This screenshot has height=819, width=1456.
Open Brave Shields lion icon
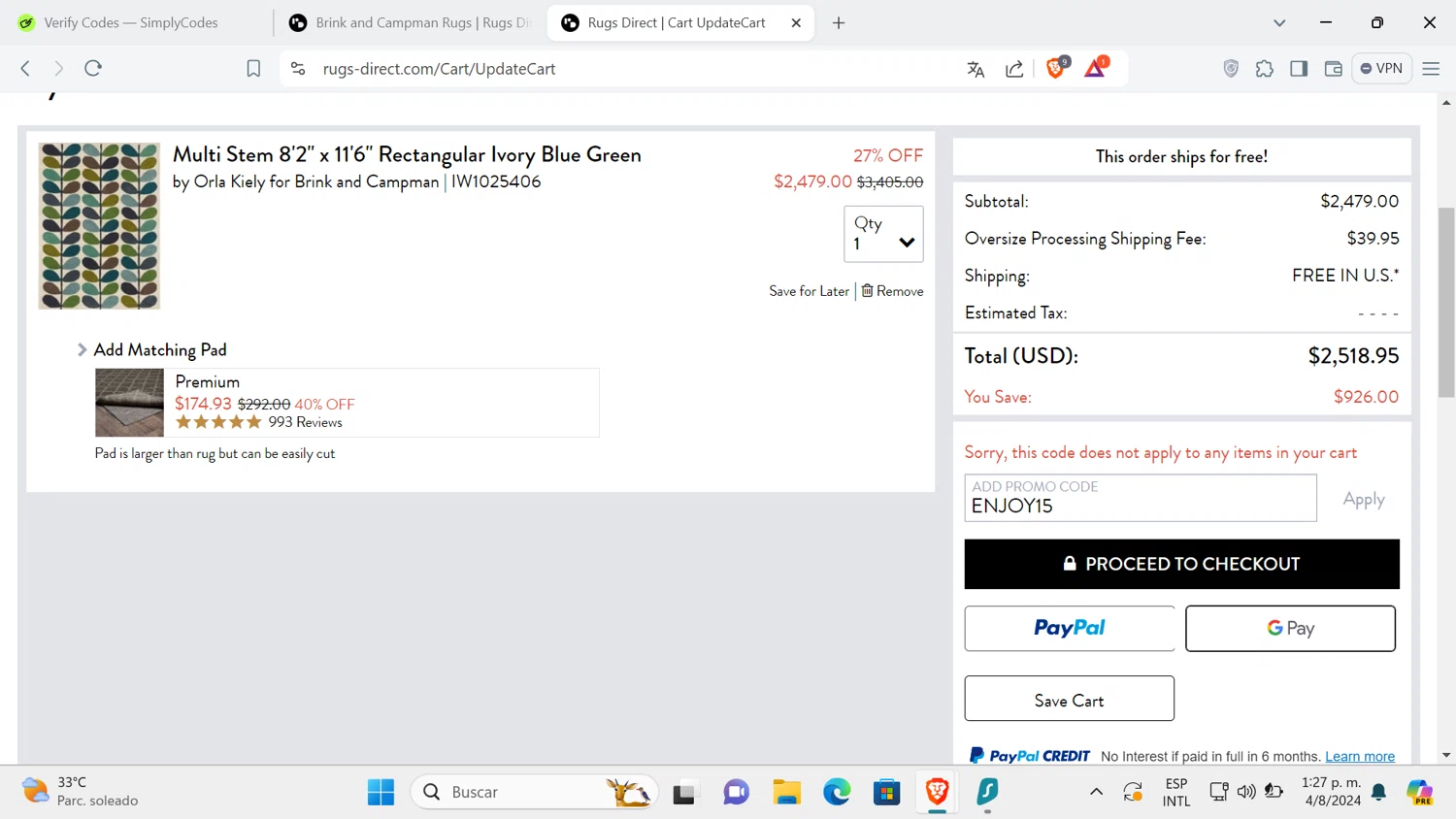pos(1056,68)
